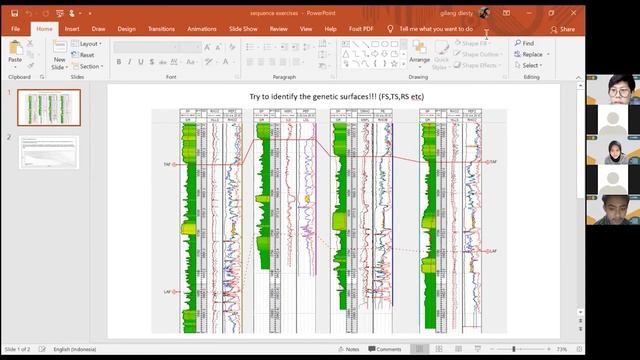
Task: Click the Share button
Action: coord(563,29)
